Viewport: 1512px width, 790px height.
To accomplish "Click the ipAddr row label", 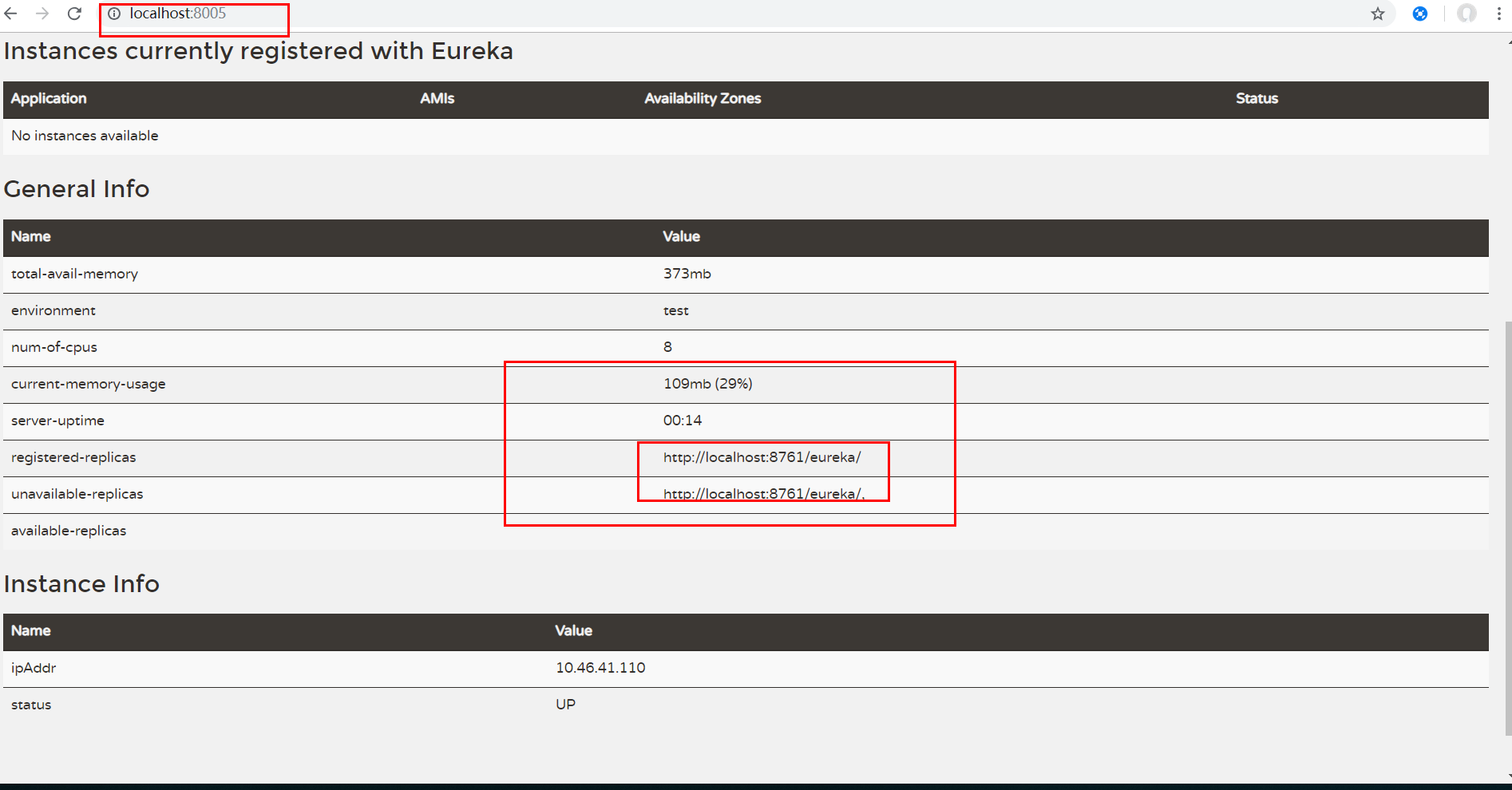I will point(34,668).
